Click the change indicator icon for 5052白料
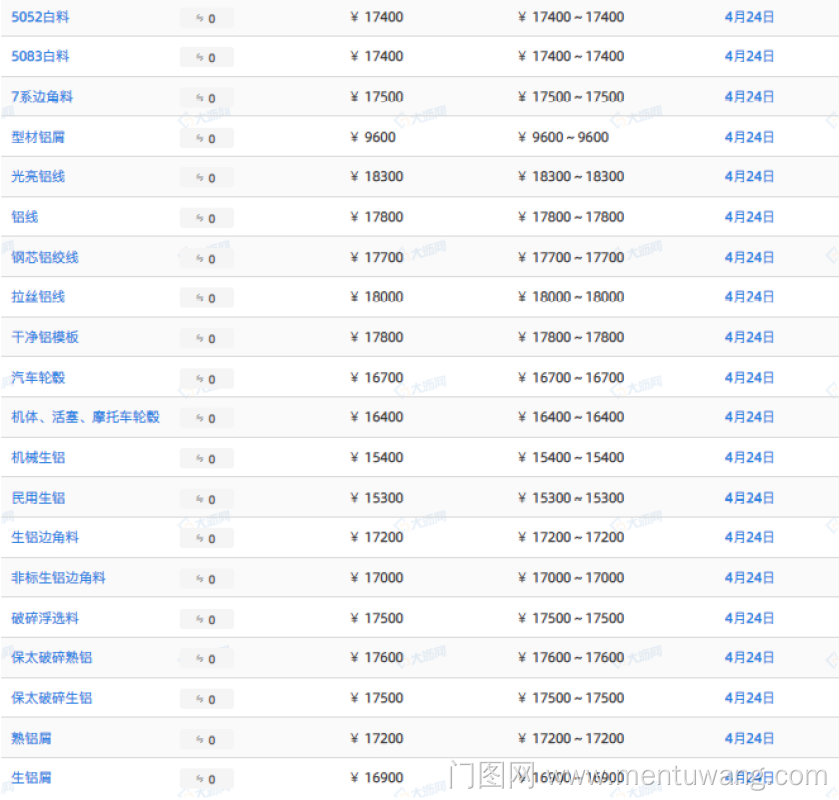 [x=200, y=18]
